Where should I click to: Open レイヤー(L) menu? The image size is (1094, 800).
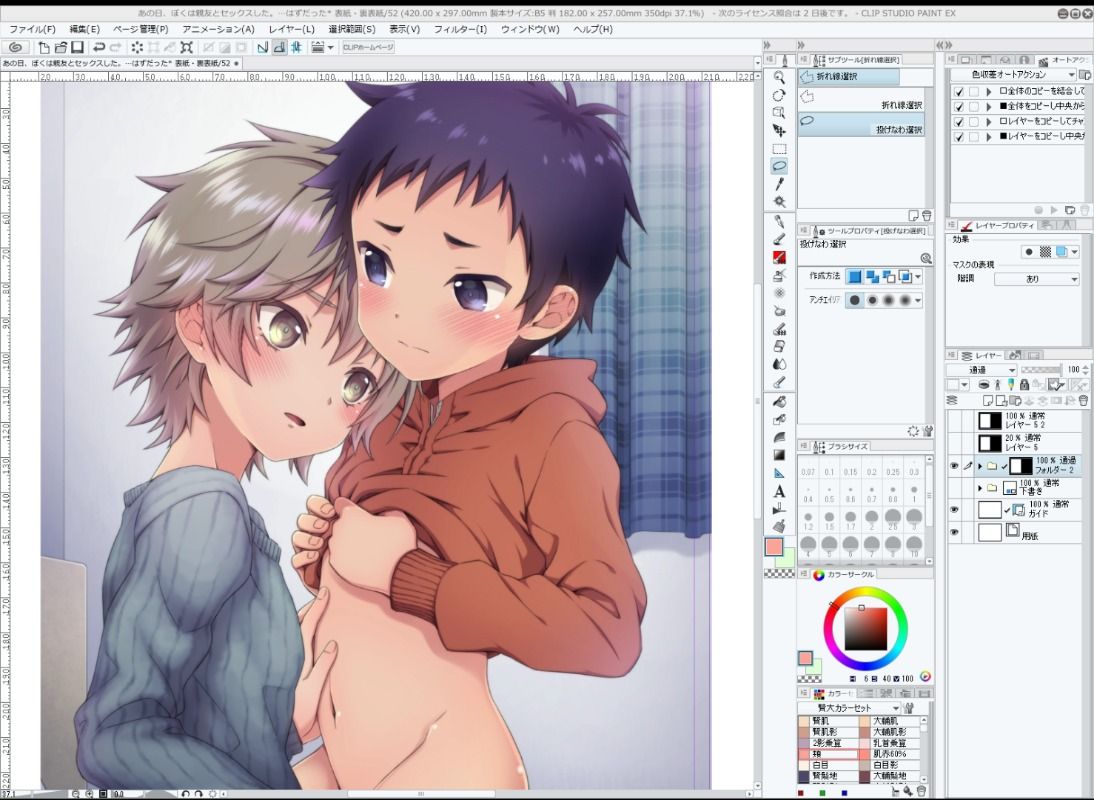(x=291, y=29)
